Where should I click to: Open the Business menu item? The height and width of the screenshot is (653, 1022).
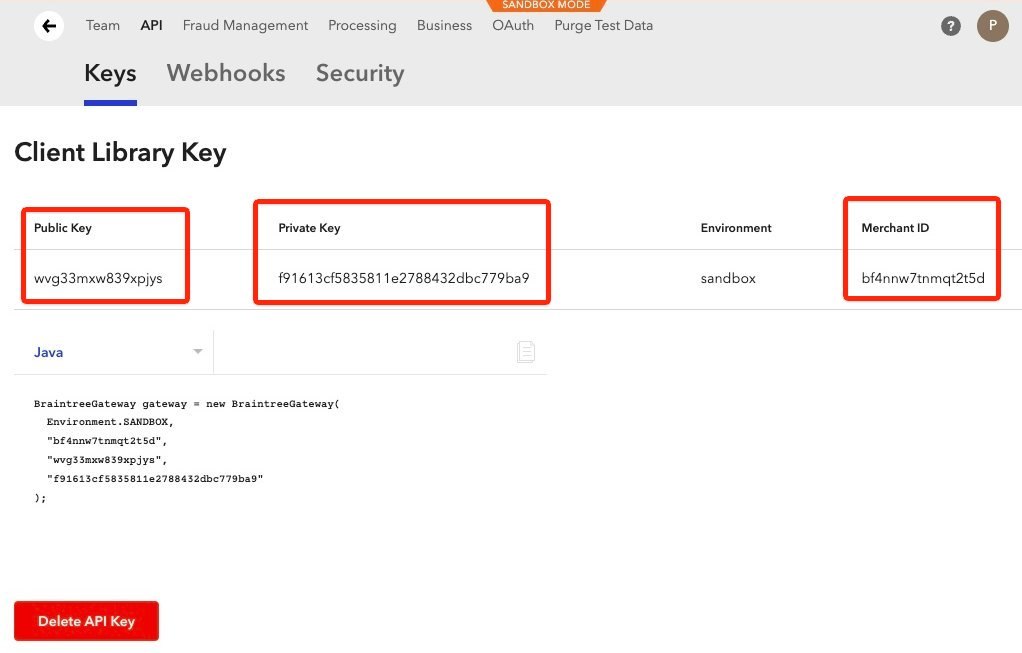tap(444, 25)
